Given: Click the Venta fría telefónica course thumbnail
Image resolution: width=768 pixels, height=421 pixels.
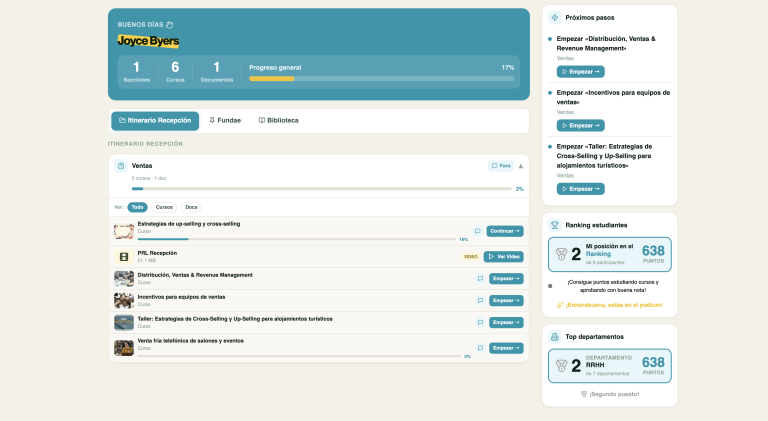Looking at the screenshot, I should 124,348.
